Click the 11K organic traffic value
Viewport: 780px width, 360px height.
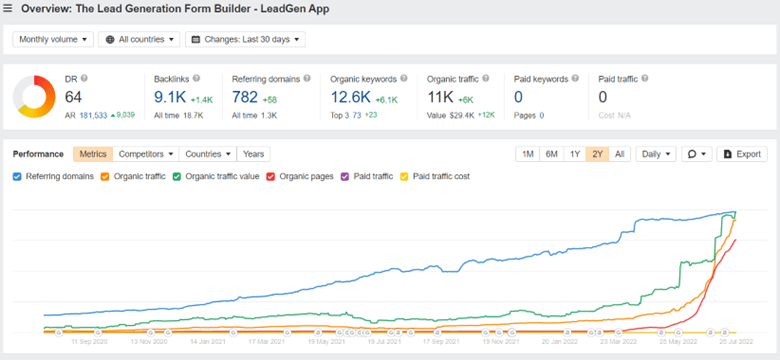pos(440,97)
